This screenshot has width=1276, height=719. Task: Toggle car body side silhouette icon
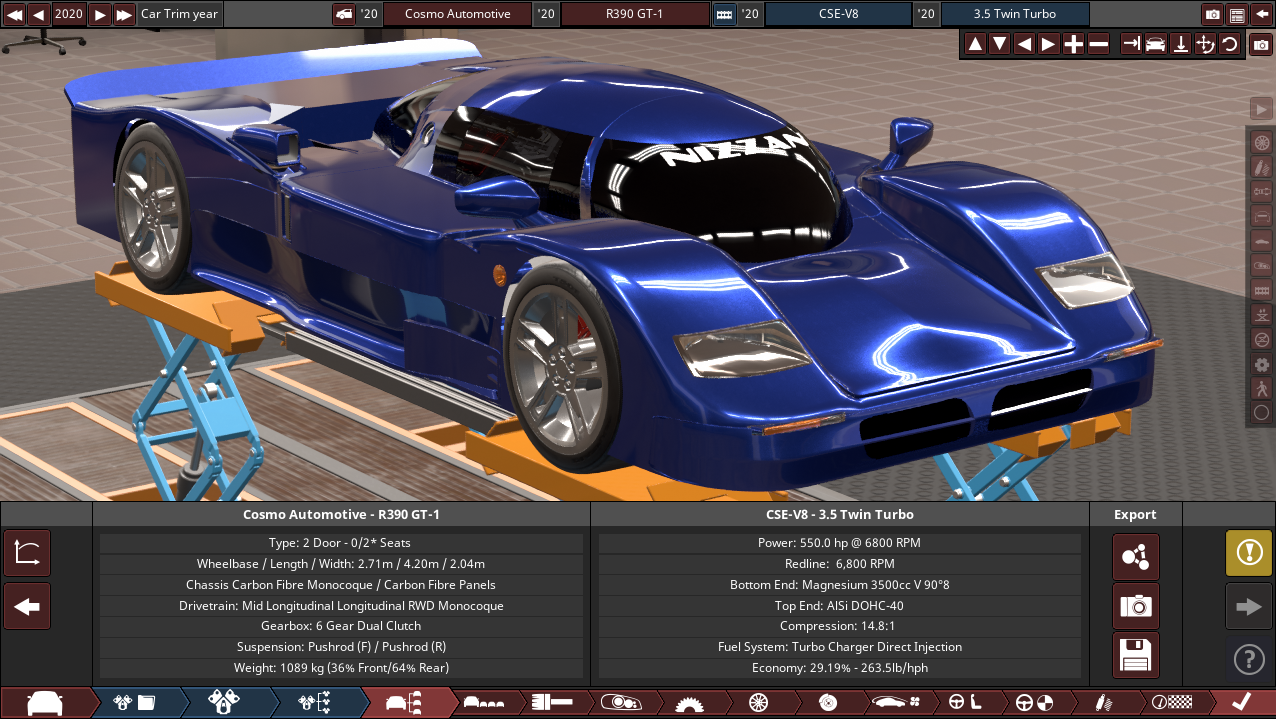[x=1261, y=241]
